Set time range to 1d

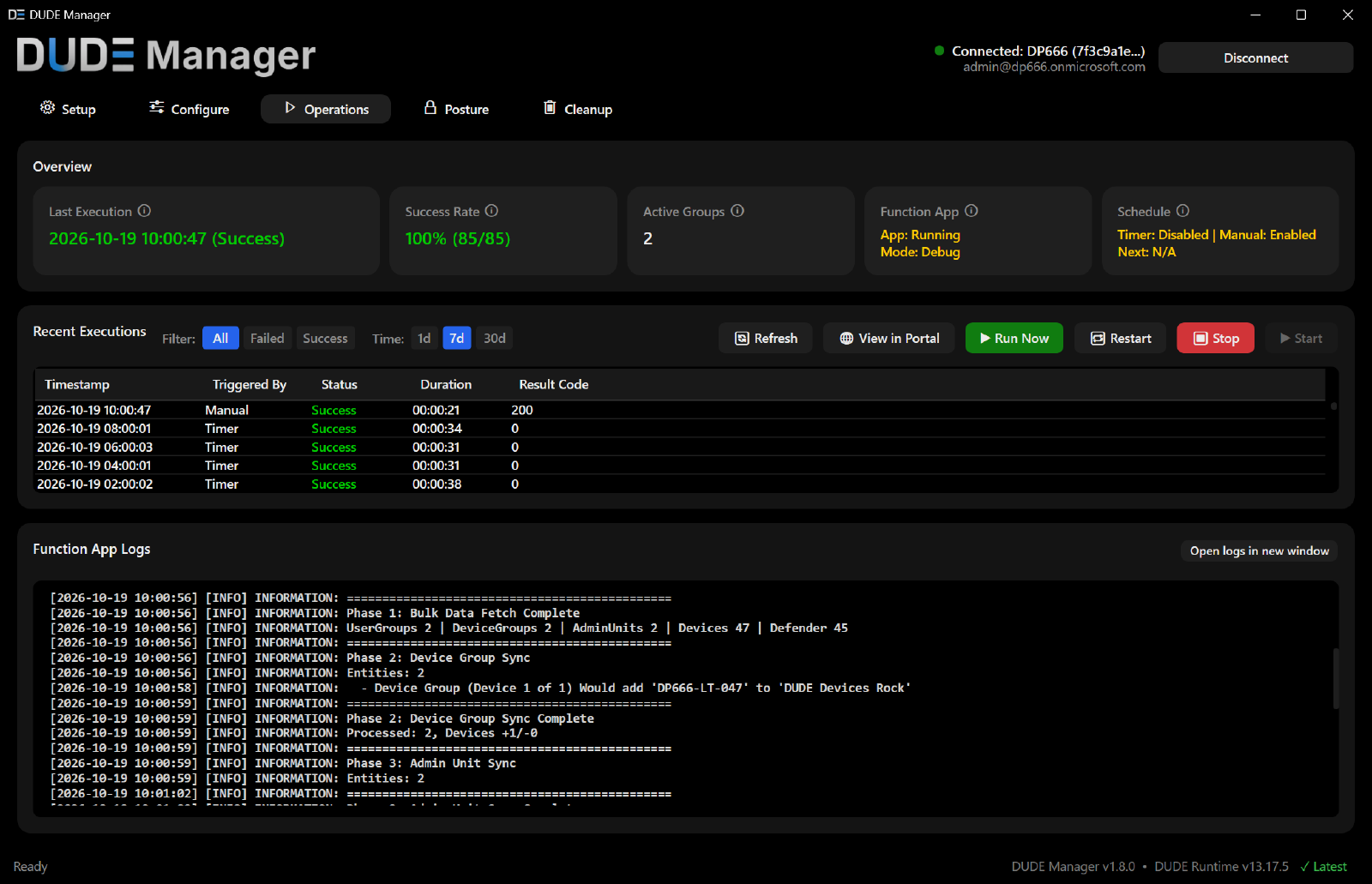pos(424,338)
